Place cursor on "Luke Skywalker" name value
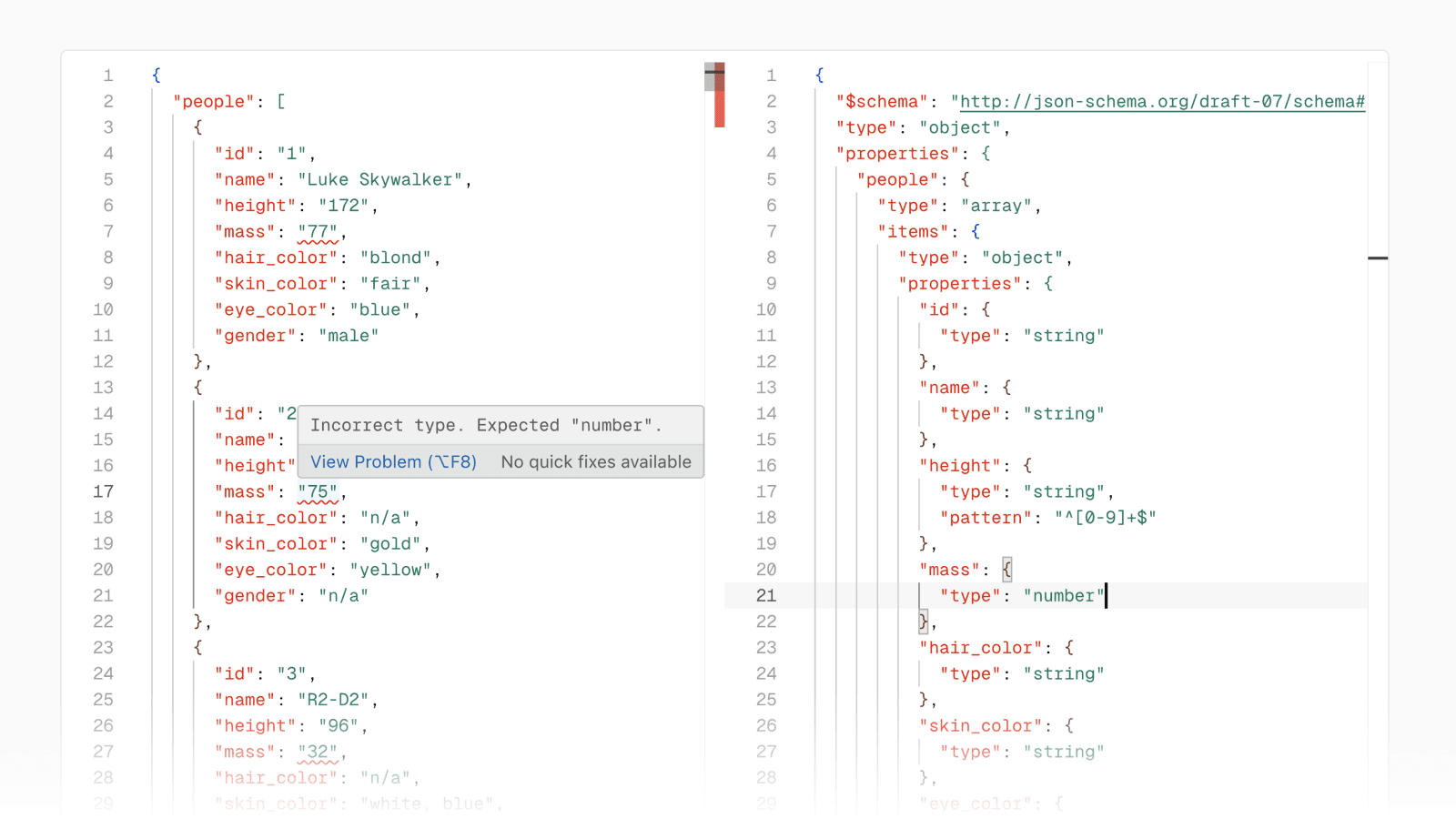The height and width of the screenshot is (819, 1456). (x=379, y=180)
